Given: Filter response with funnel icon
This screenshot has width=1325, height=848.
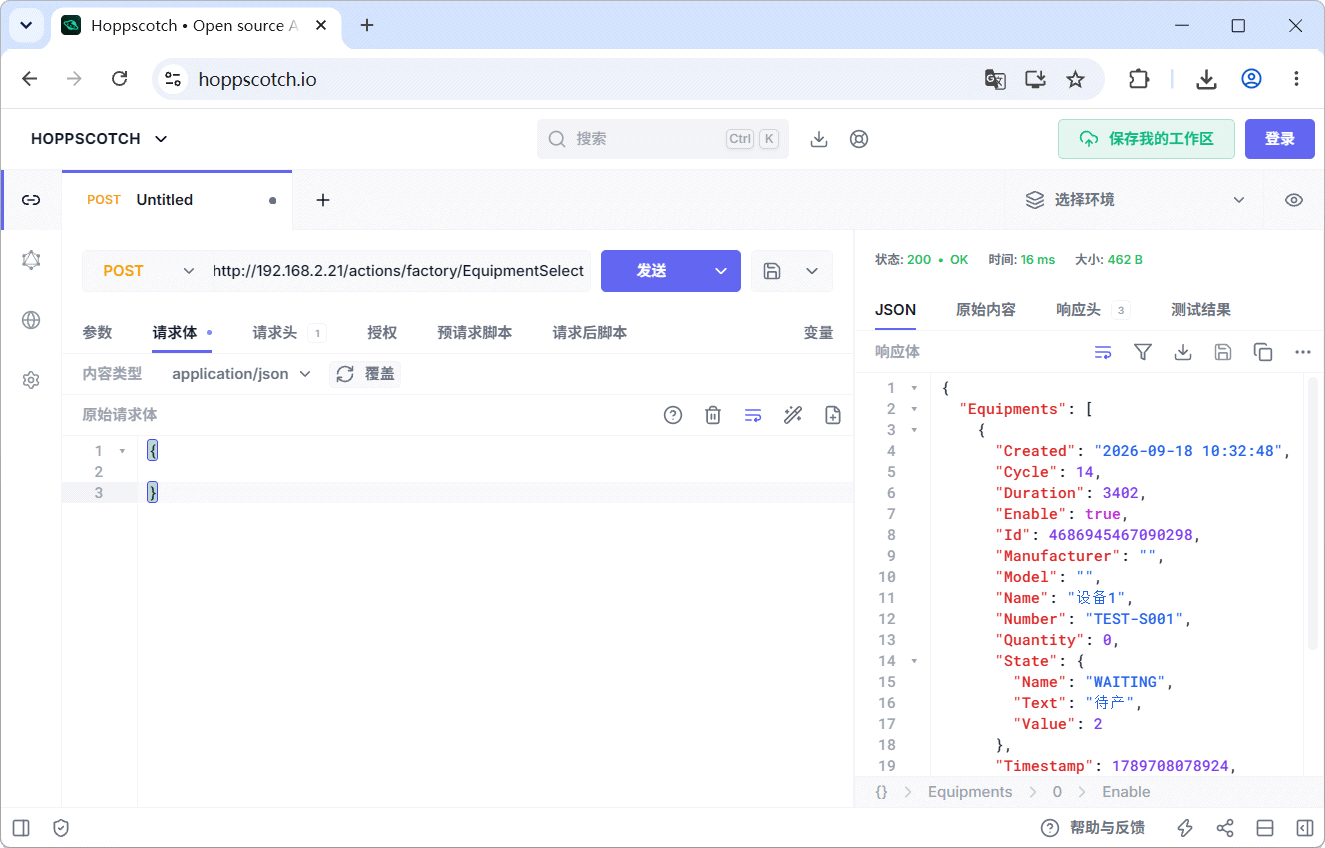Looking at the screenshot, I should [1143, 352].
